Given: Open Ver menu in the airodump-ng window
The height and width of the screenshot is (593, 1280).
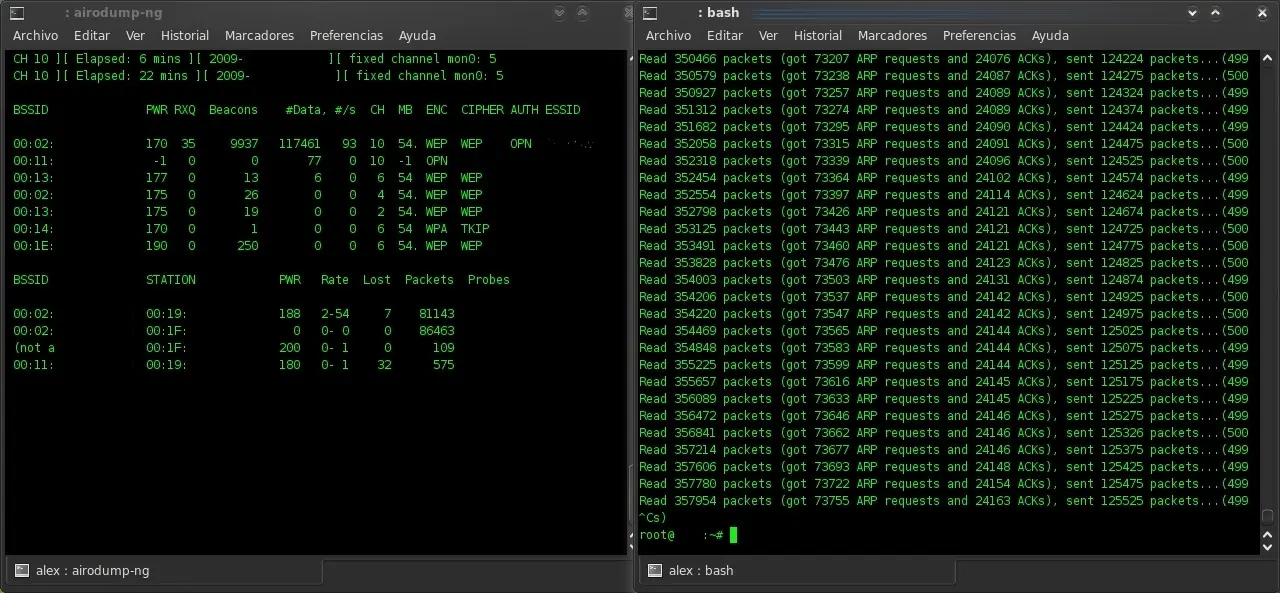Looking at the screenshot, I should click(135, 35).
